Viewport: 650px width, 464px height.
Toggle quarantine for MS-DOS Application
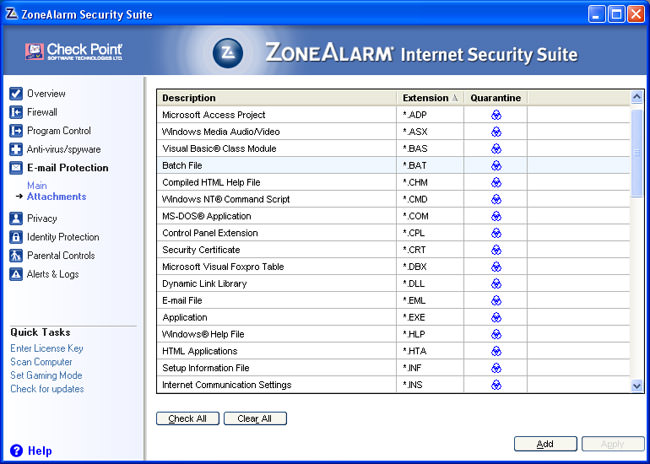[496, 216]
